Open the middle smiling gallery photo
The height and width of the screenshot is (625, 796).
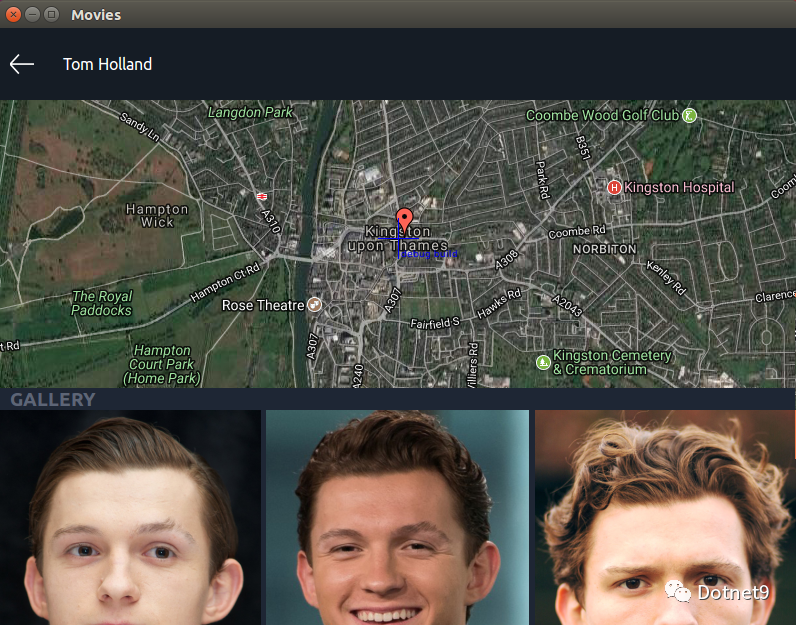pyautogui.click(x=397, y=517)
